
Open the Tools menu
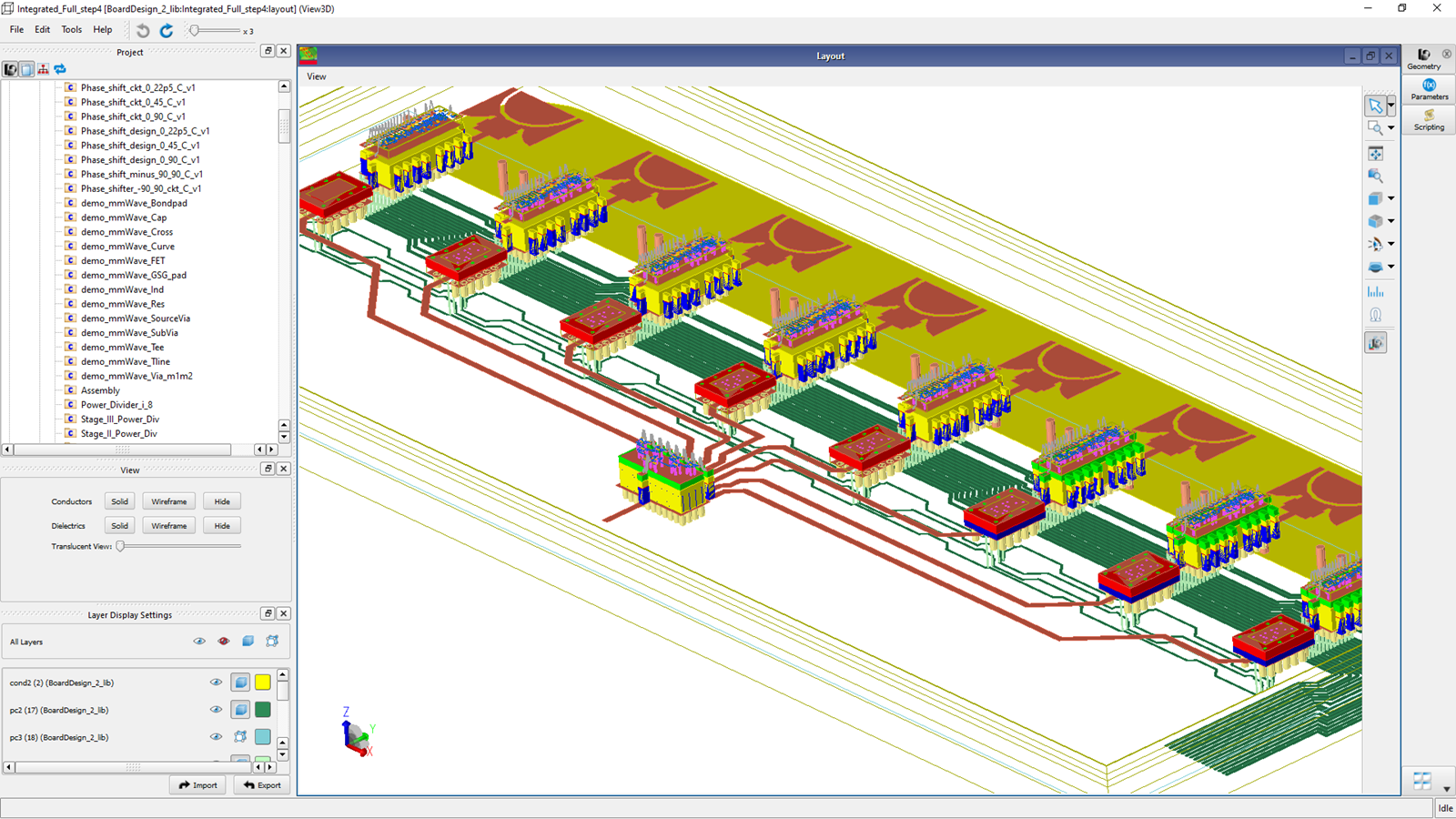pos(71,29)
